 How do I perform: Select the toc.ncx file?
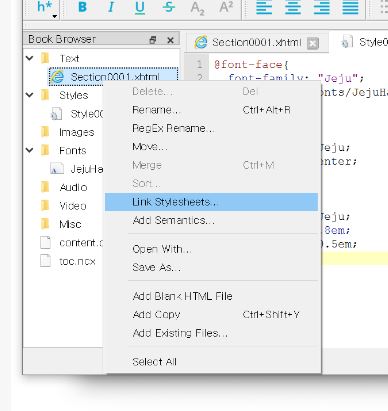click(68, 261)
